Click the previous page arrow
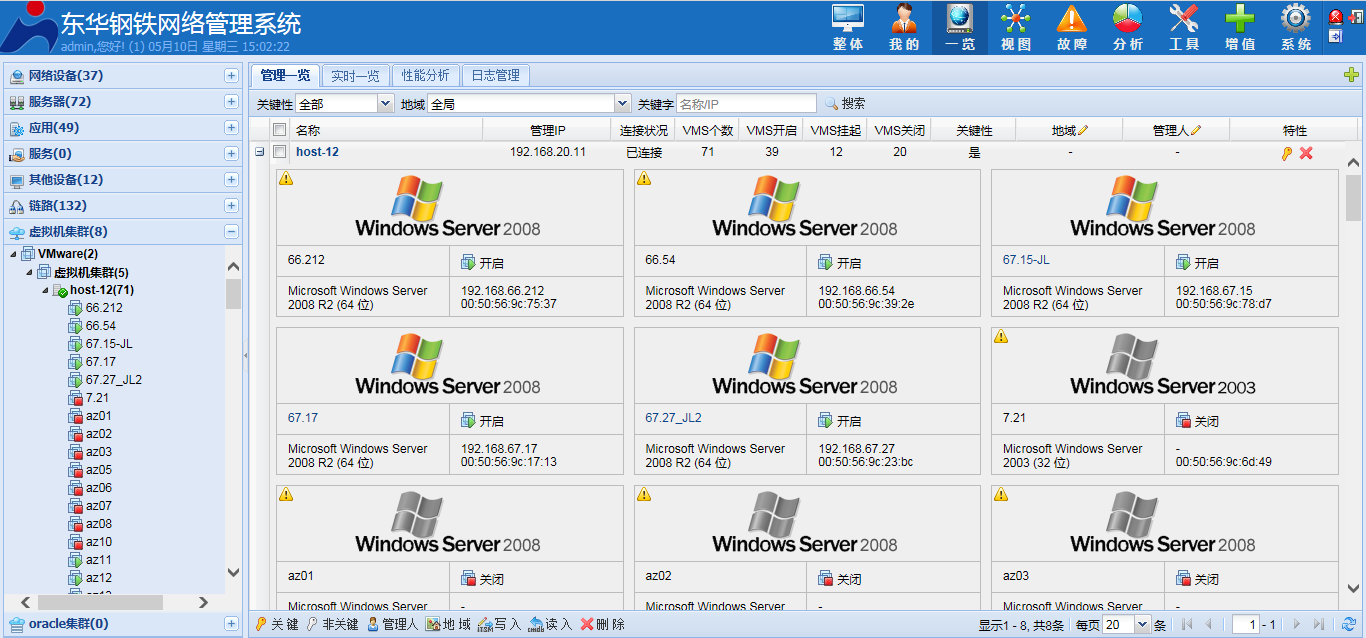This screenshot has height=638, width=1366. (x=1209, y=624)
